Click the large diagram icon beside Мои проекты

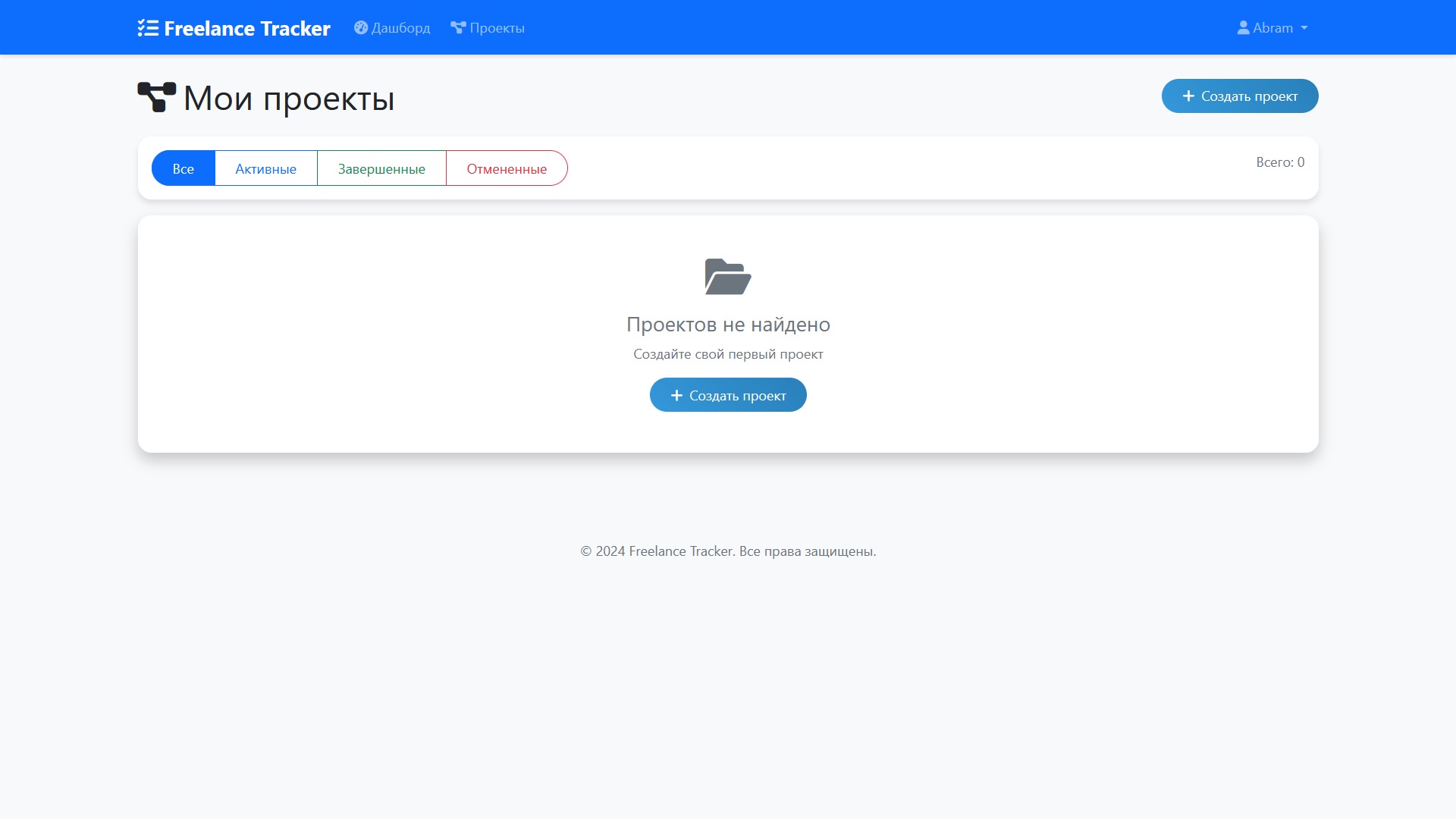tap(157, 98)
